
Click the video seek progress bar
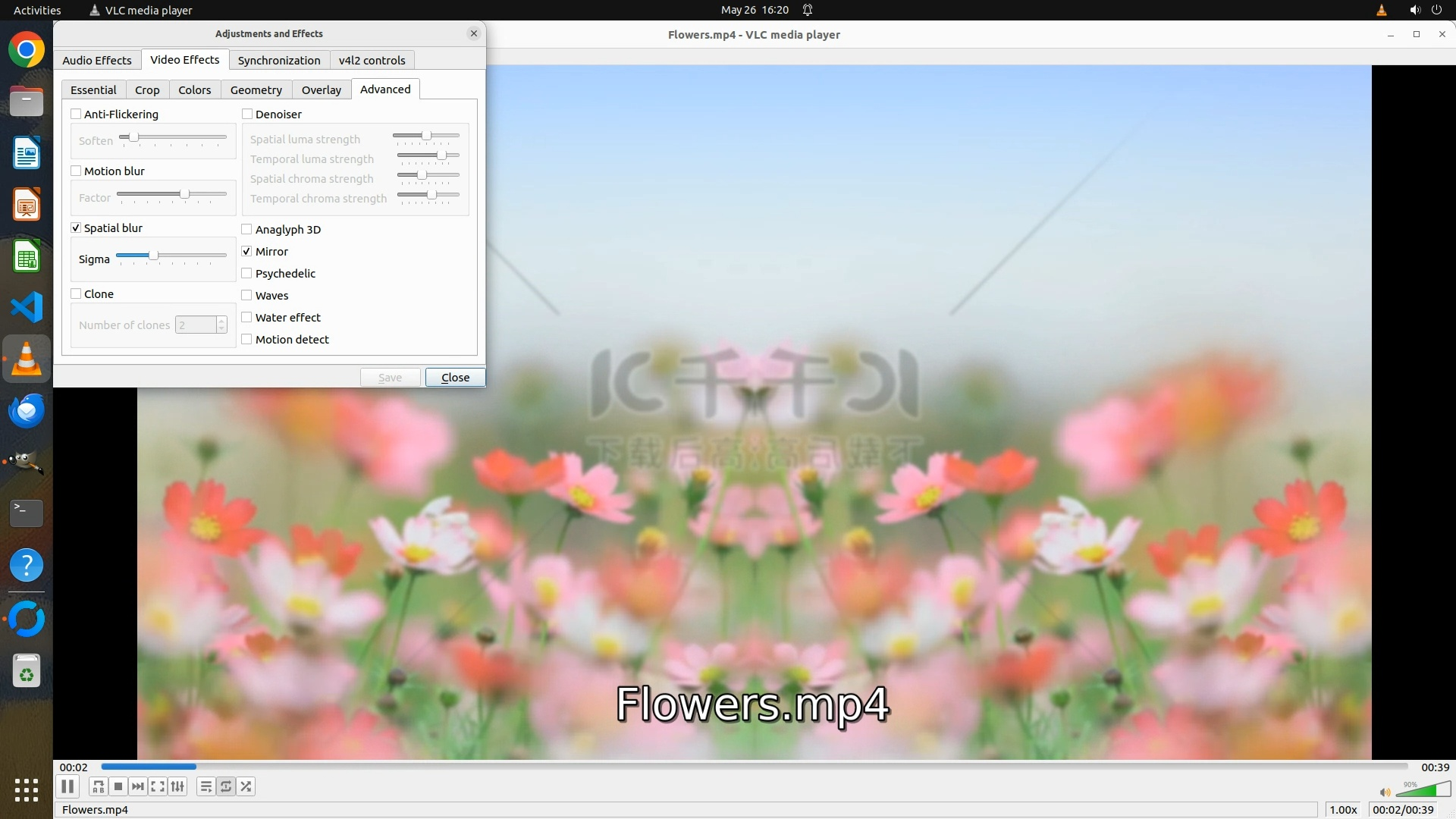754,767
